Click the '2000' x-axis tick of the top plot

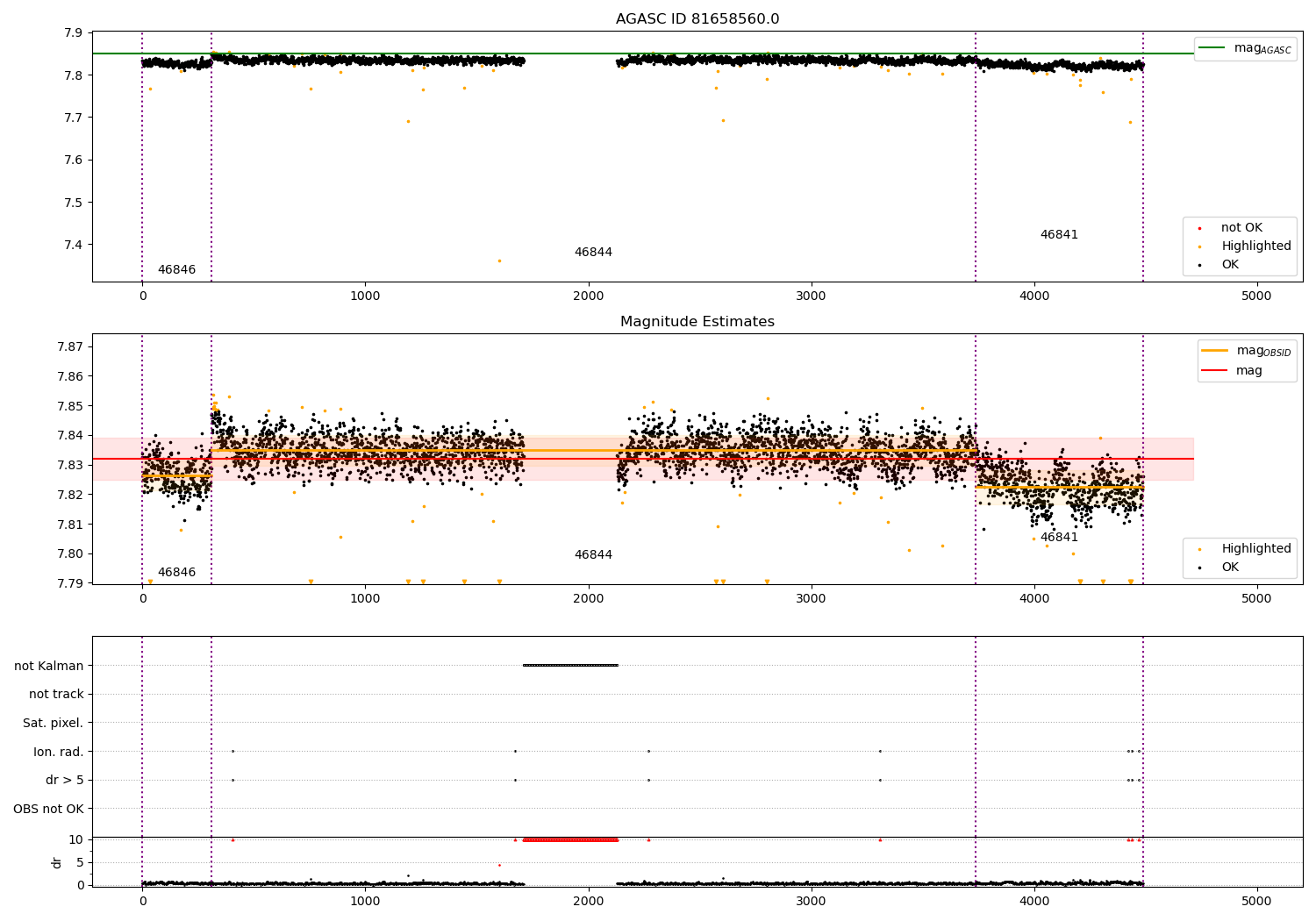tap(588, 296)
